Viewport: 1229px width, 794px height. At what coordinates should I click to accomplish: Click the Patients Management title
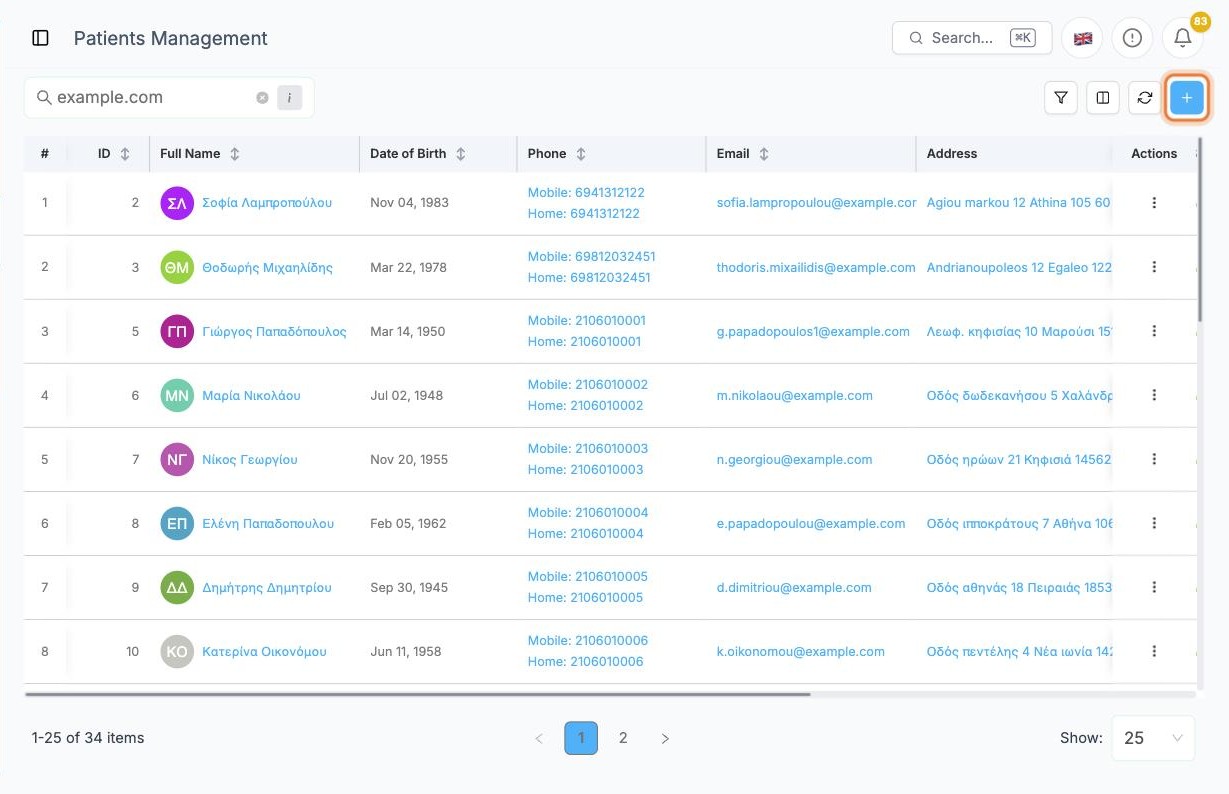click(171, 38)
